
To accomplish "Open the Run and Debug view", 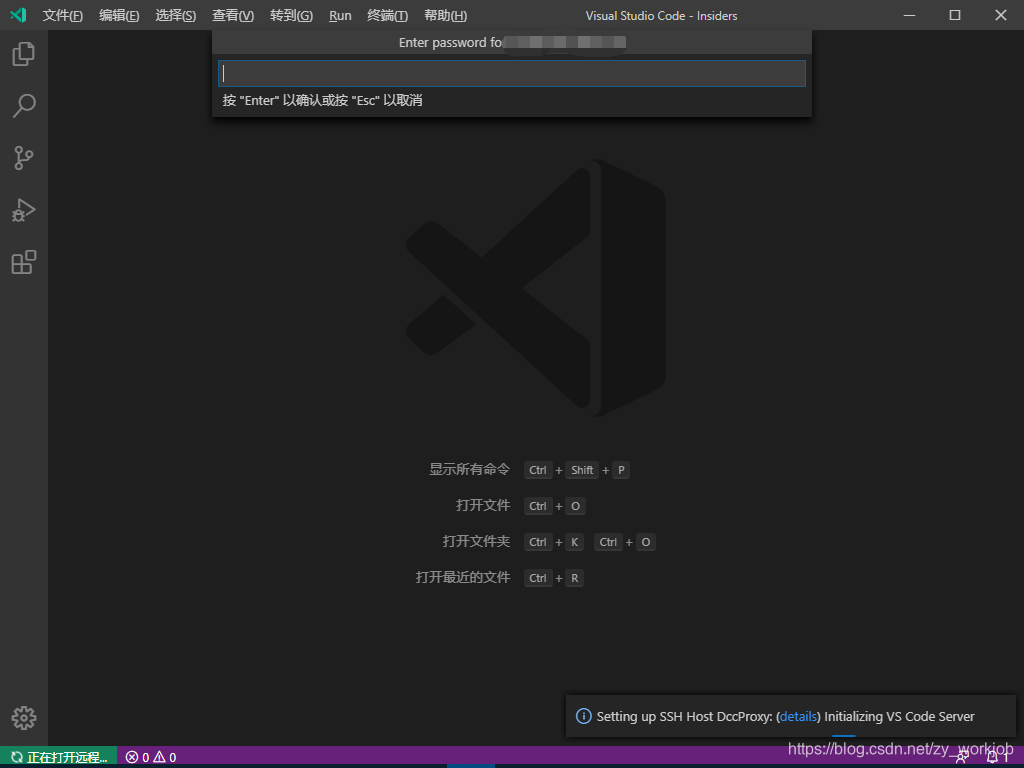I will pos(24,210).
